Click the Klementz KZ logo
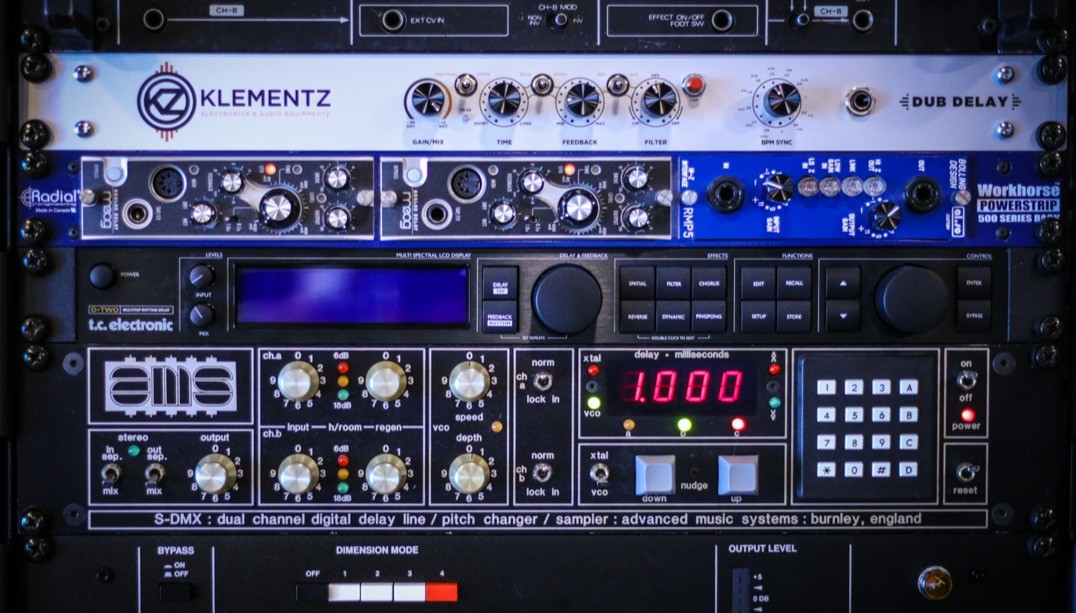1076x613 pixels. coord(166,101)
